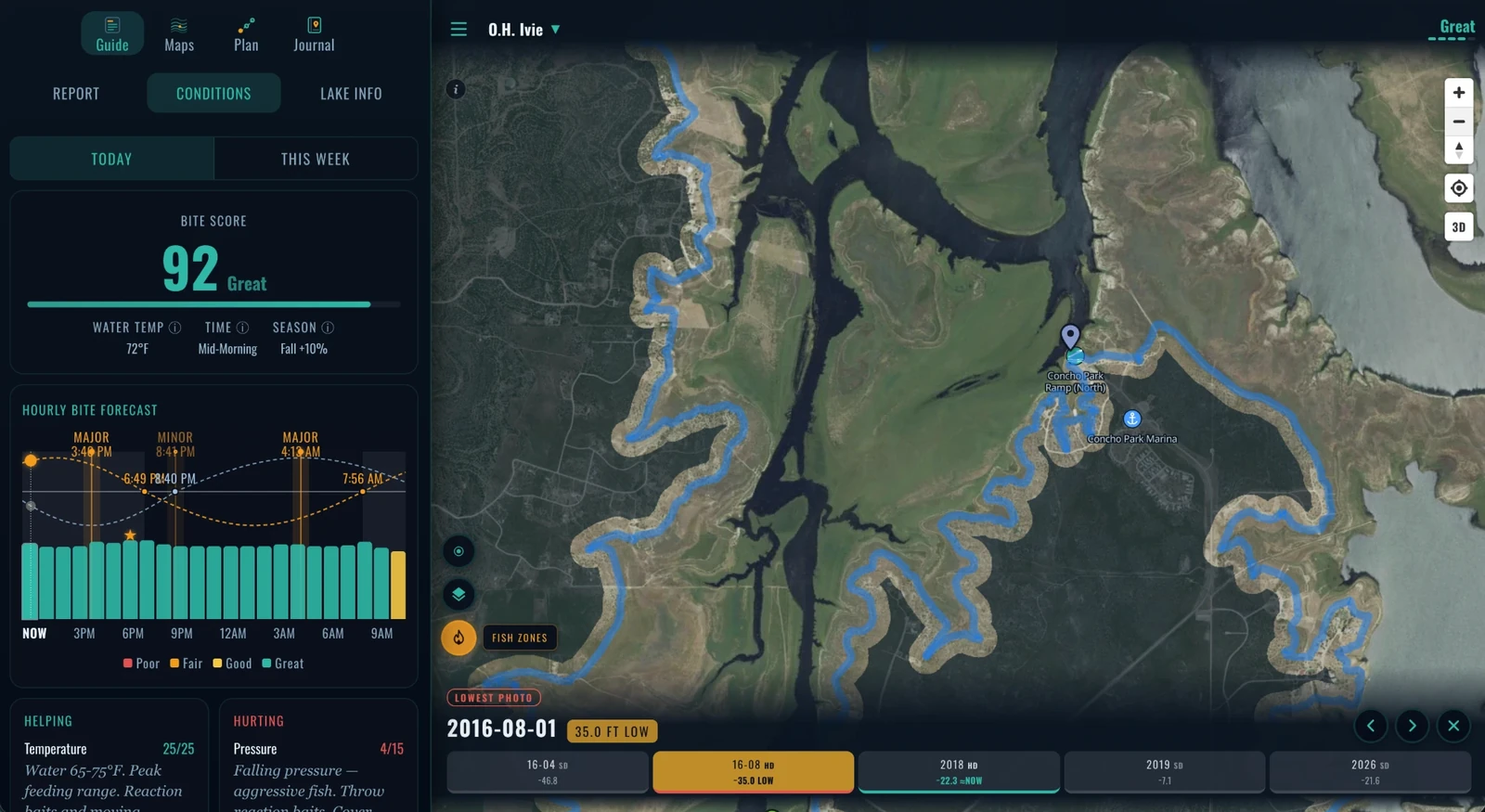Go to next historical photo
1485x812 pixels.
tap(1413, 726)
